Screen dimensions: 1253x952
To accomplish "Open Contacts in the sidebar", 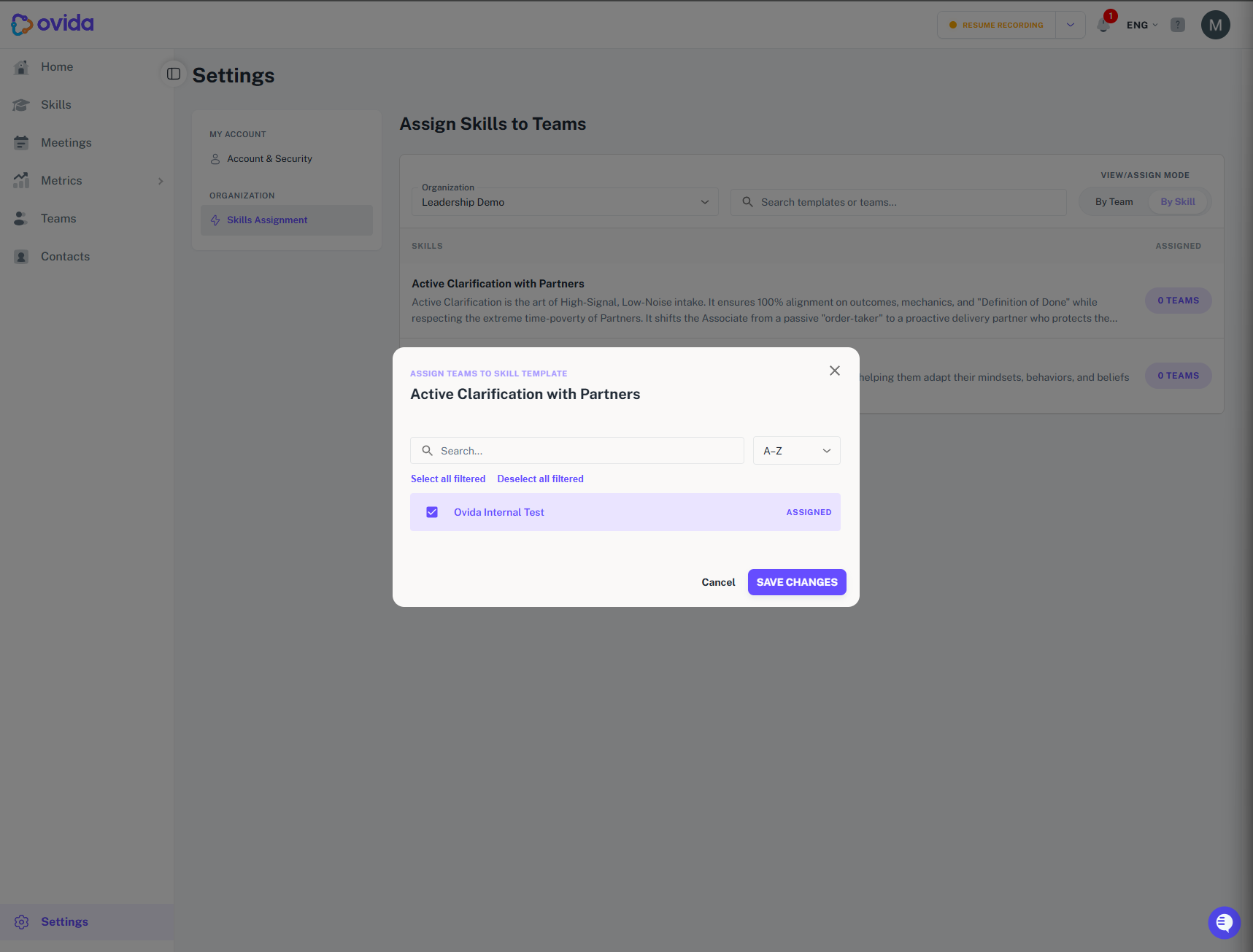I will tap(65, 257).
